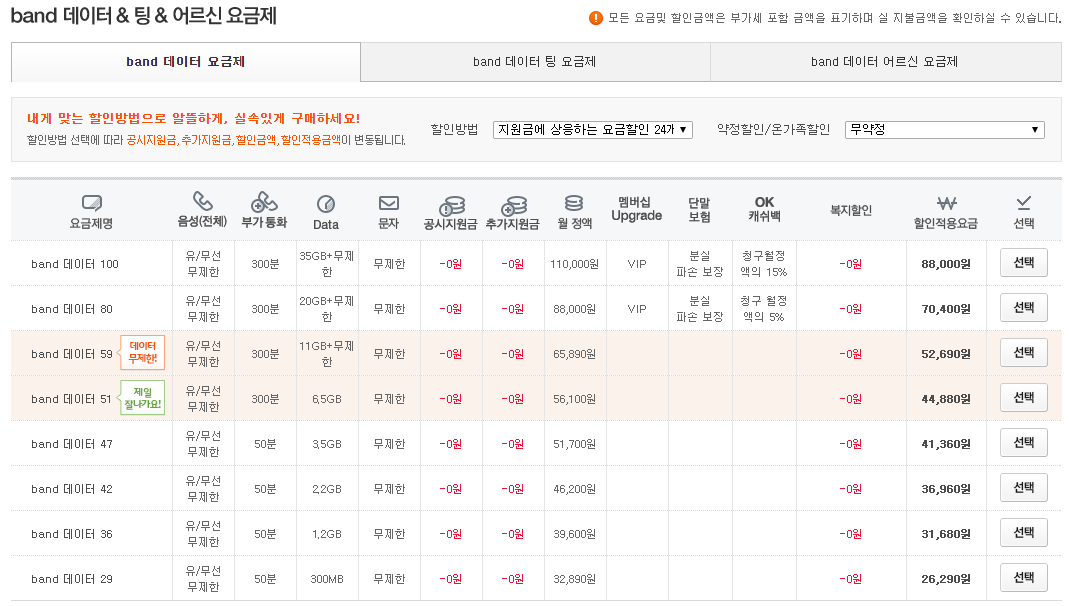Open the 할인방법 discount method dropdown
1069x606 pixels.
(x=592, y=128)
